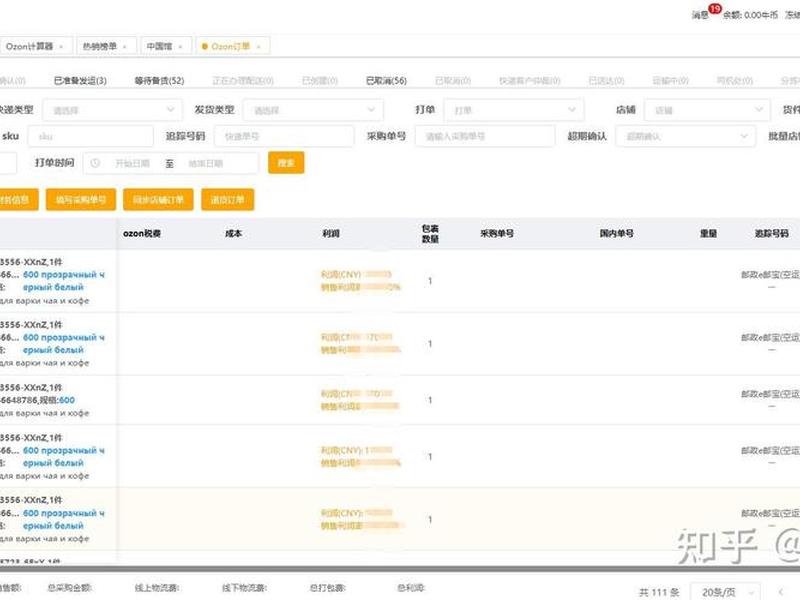The height and width of the screenshot is (600, 800).
Task: Click the 总采购金额 summary label
Action: pyautogui.click(x=69, y=588)
